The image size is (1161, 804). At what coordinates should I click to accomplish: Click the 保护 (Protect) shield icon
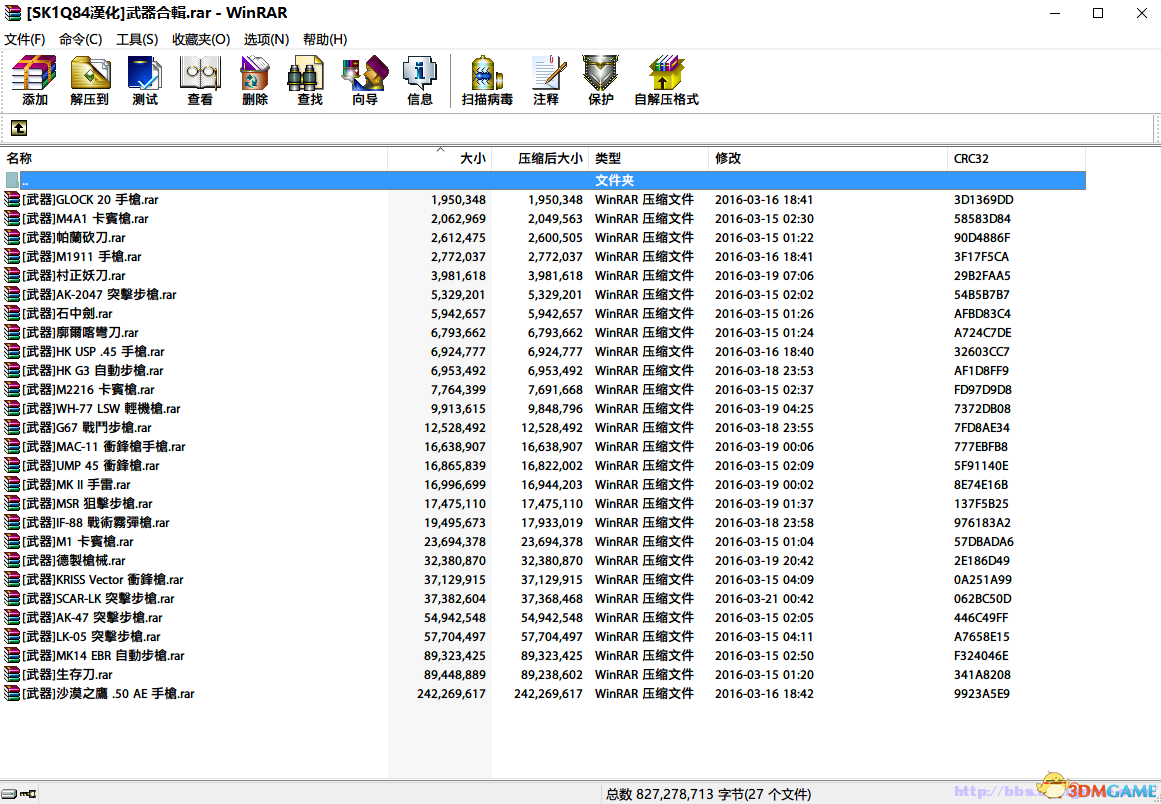click(x=600, y=81)
